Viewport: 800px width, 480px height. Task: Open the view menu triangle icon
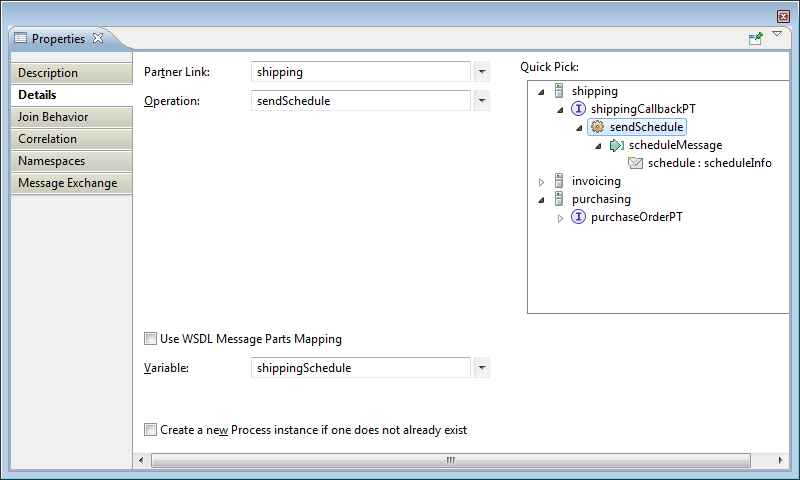point(777,35)
